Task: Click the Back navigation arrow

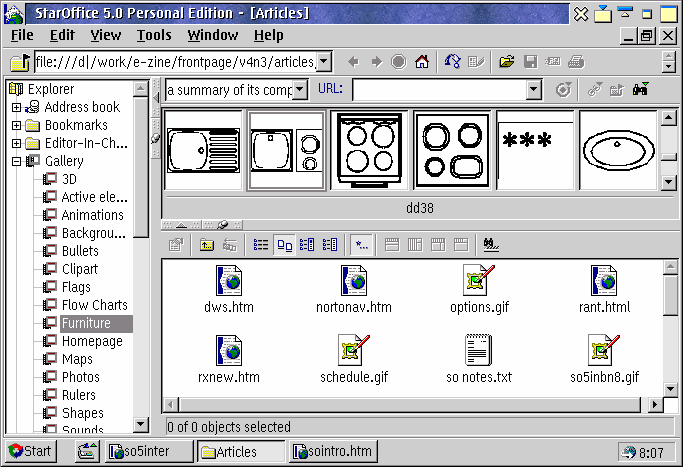Action: pyautogui.click(x=353, y=62)
